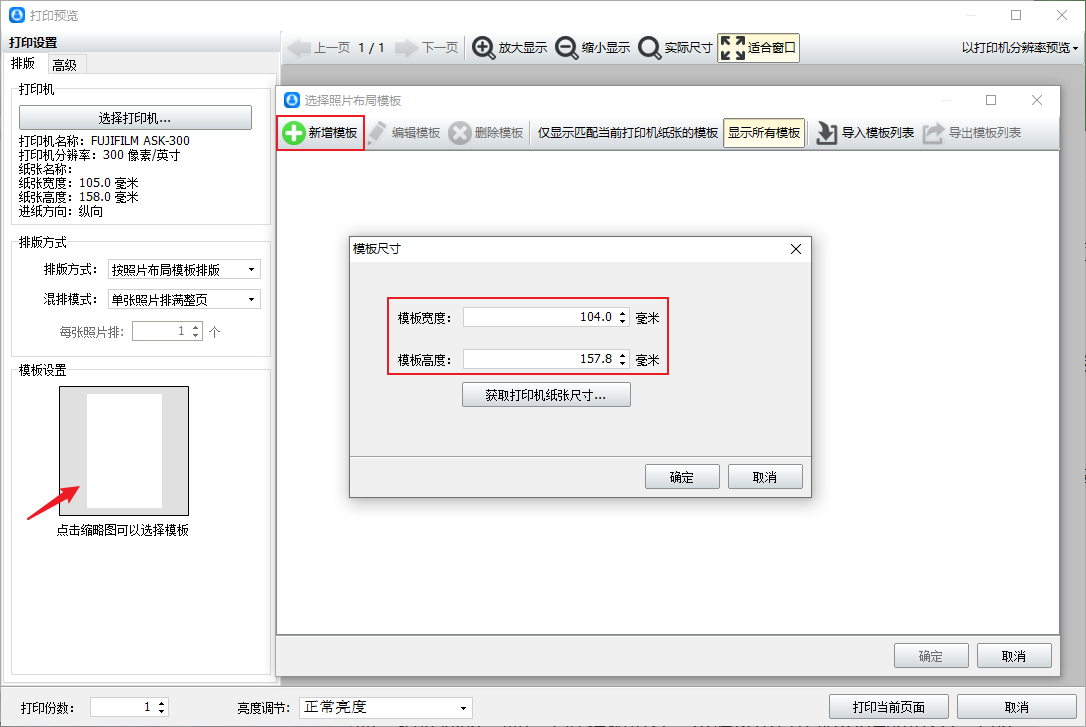Click the 编辑模板 pencil icon

point(377,133)
